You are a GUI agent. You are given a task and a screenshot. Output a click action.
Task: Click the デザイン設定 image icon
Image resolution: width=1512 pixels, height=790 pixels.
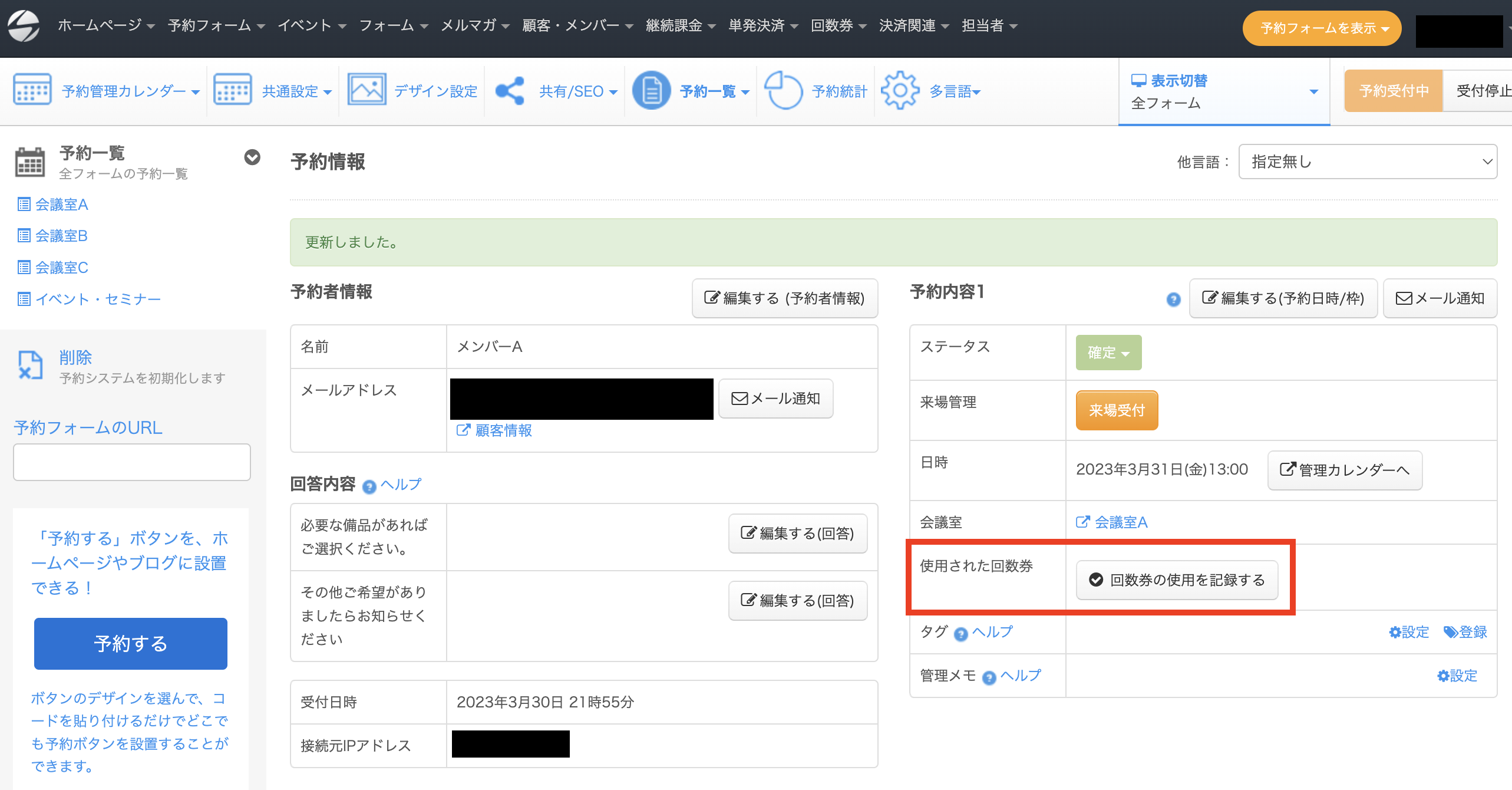(367, 90)
